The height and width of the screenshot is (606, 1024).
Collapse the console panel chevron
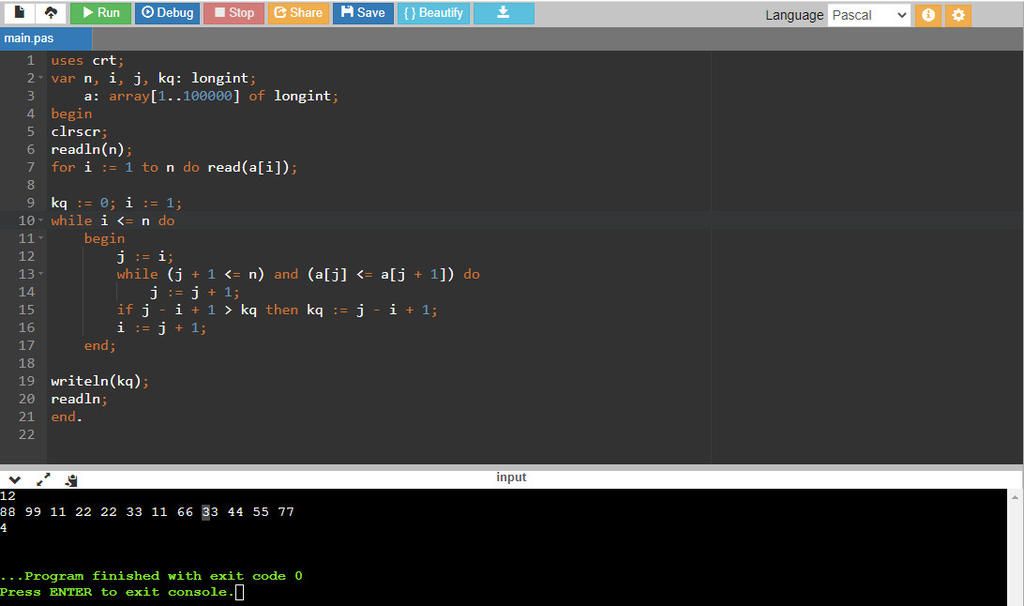14,480
